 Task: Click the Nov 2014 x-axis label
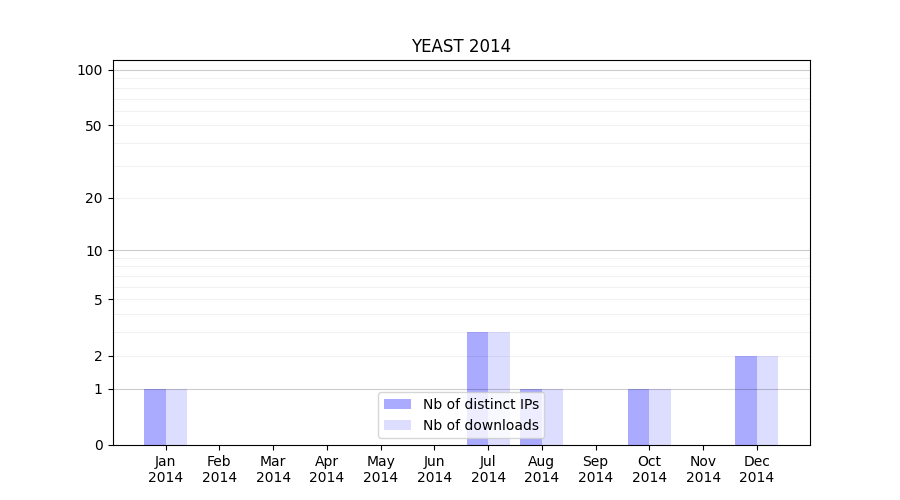703,469
